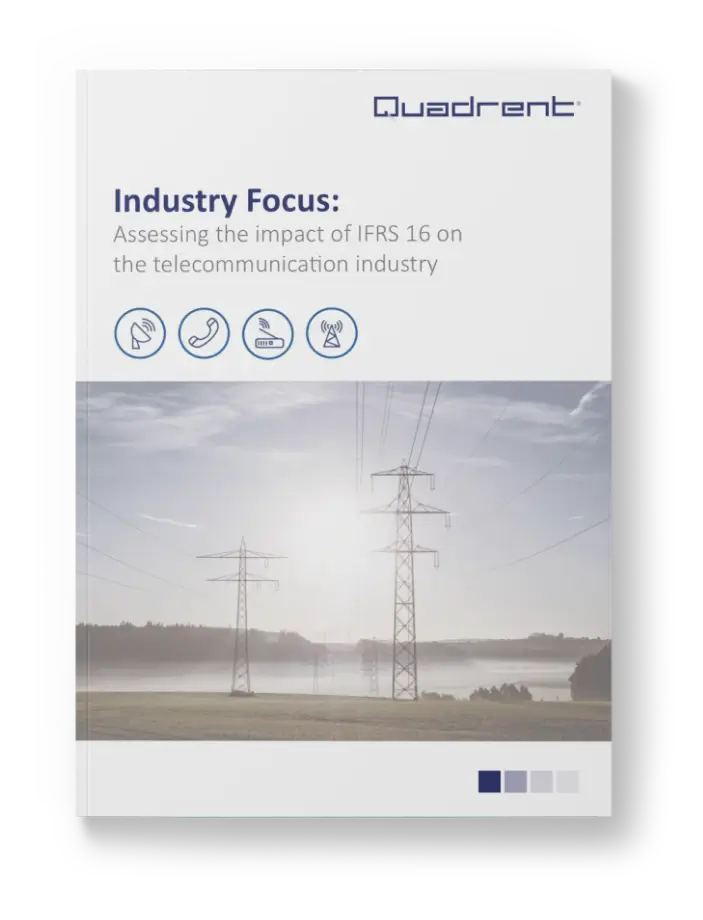
Task: Click the 'Industry Focus:' heading
Action: (x=227, y=201)
